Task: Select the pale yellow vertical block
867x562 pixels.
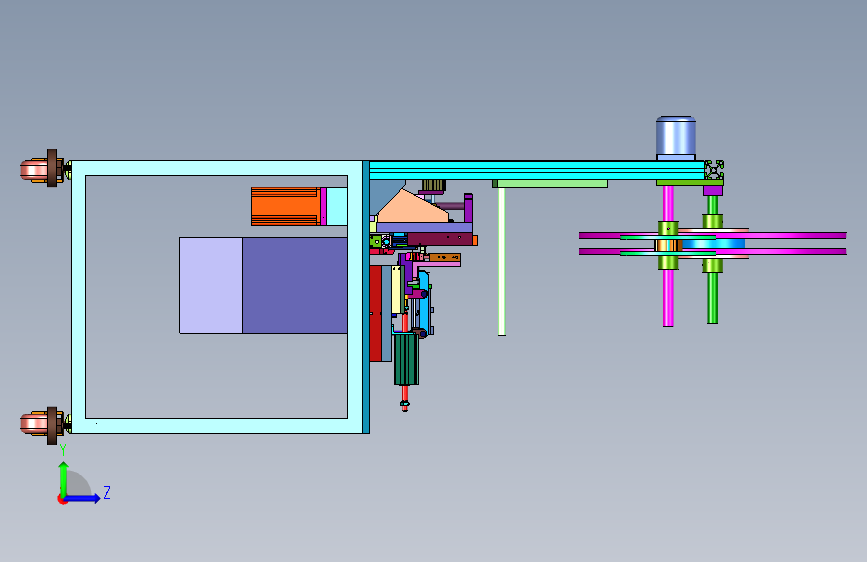Action: (396, 290)
